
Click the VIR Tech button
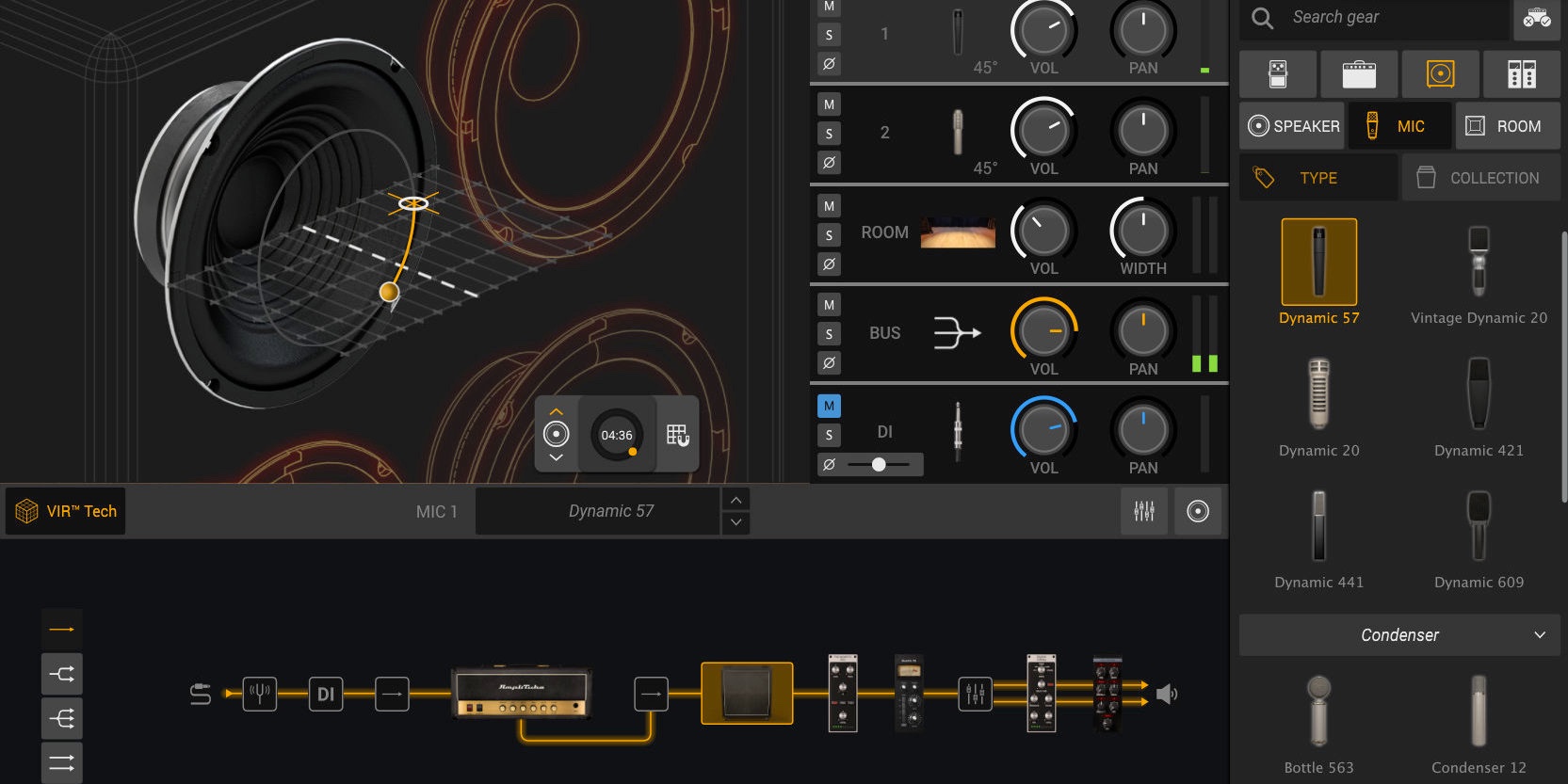66,511
